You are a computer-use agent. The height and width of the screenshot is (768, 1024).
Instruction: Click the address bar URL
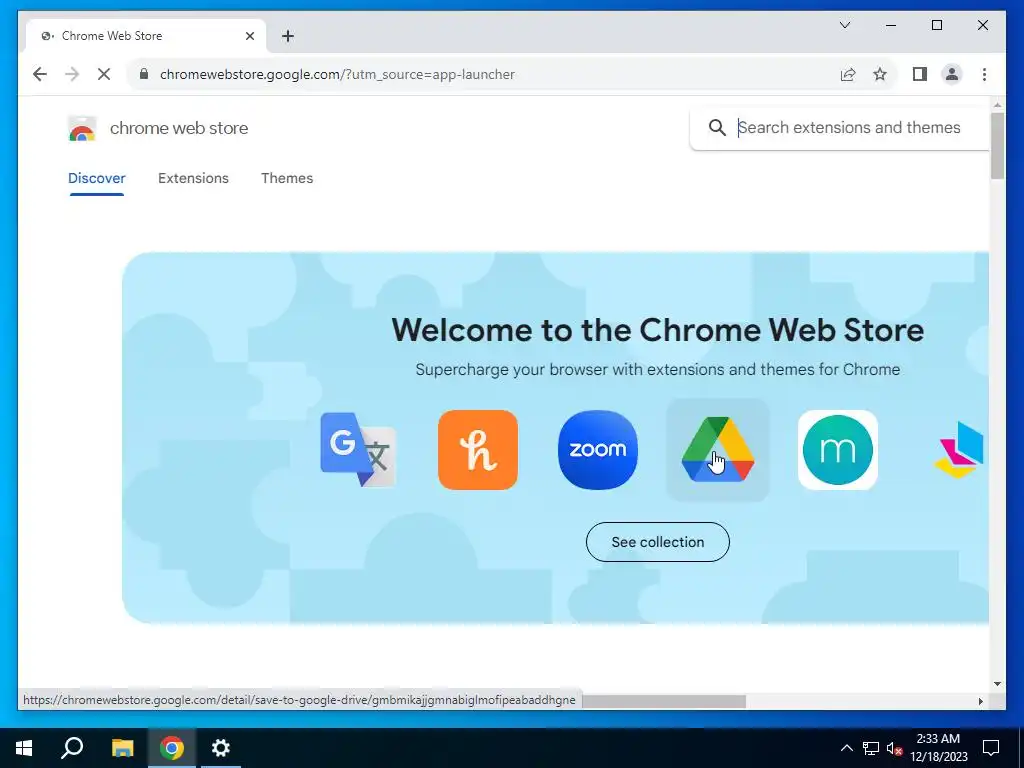(338, 74)
